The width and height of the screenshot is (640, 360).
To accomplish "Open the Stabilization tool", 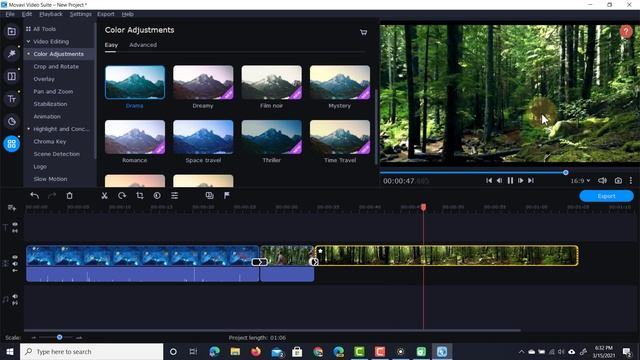I will click(50, 104).
